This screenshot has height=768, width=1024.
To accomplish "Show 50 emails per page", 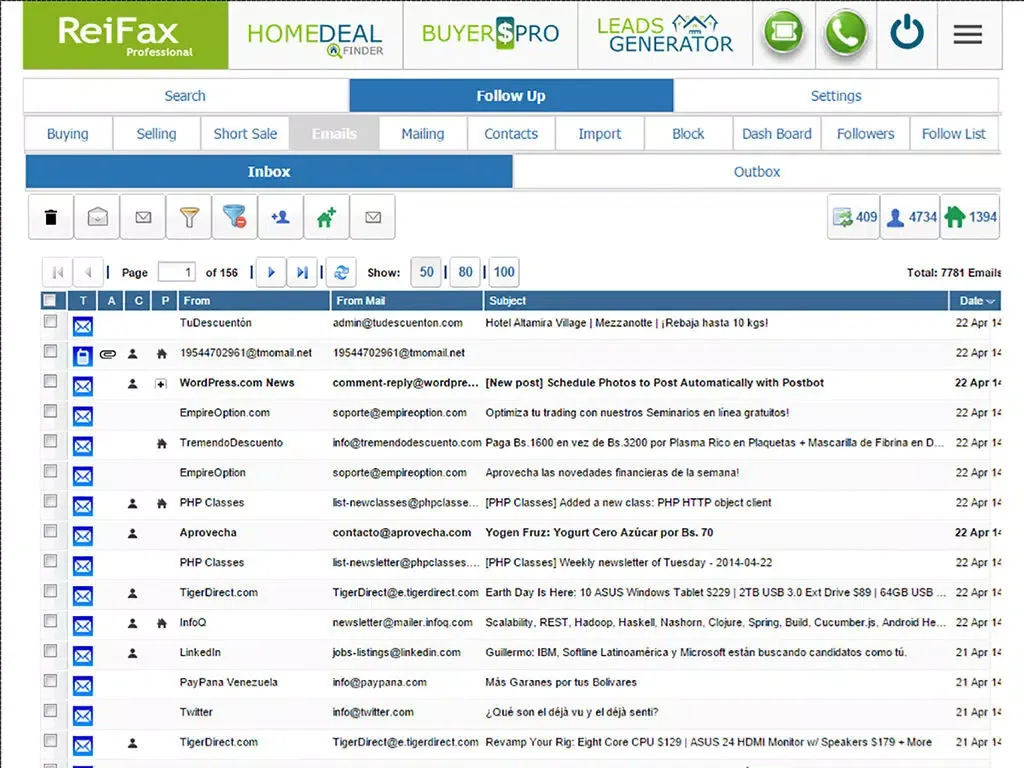I will point(426,272).
